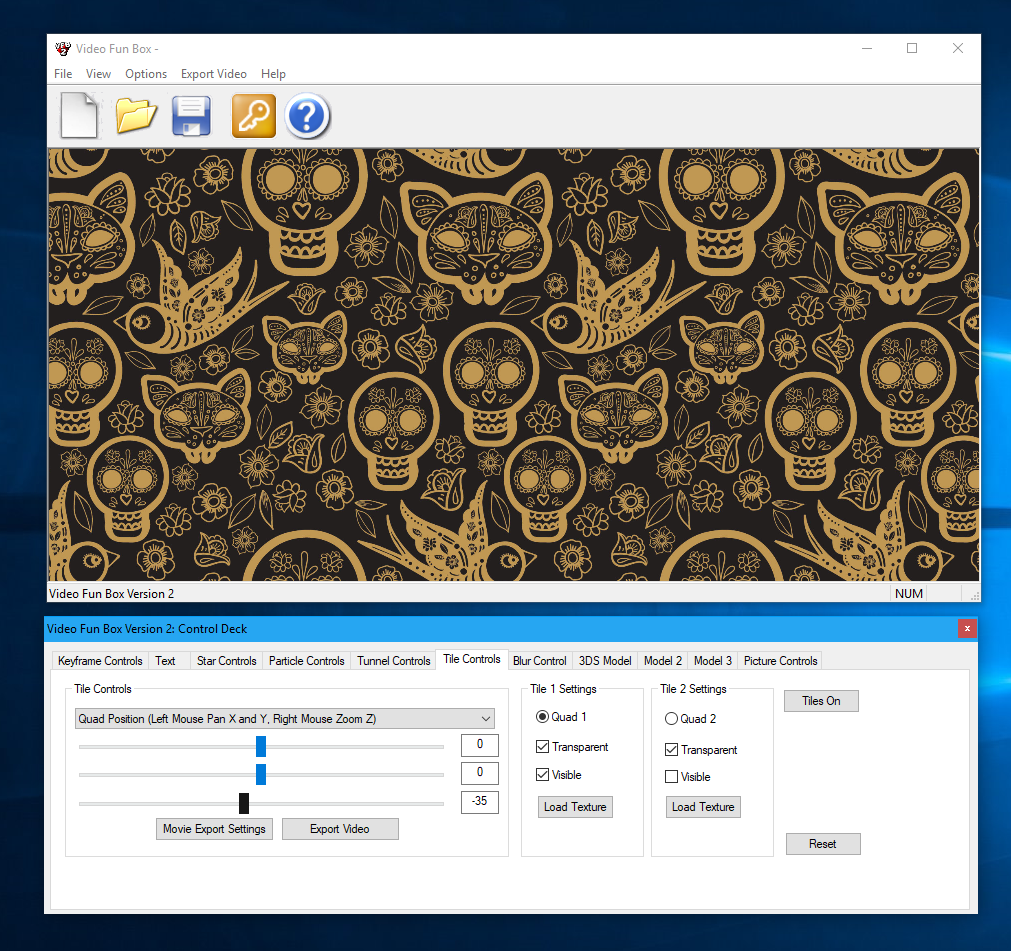Click the Tiles On button

tap(821, 701)
